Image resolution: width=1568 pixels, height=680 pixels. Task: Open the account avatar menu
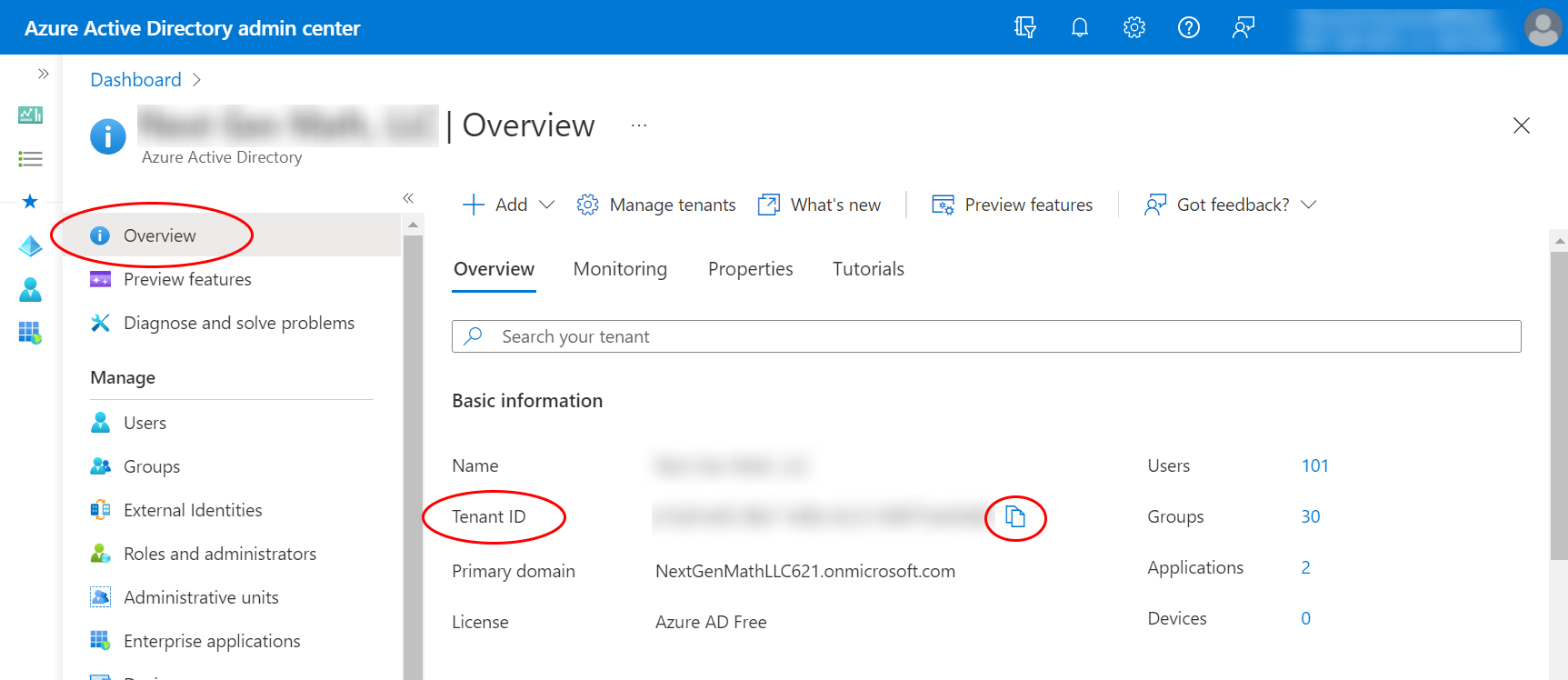pyautogui.click(x=1543, y=27)
